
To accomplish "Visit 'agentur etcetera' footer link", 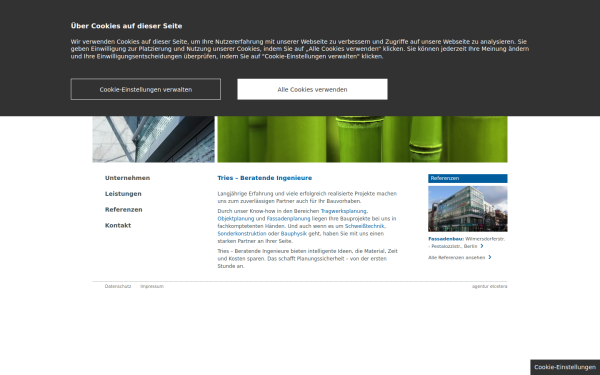I will pos(489,286).
